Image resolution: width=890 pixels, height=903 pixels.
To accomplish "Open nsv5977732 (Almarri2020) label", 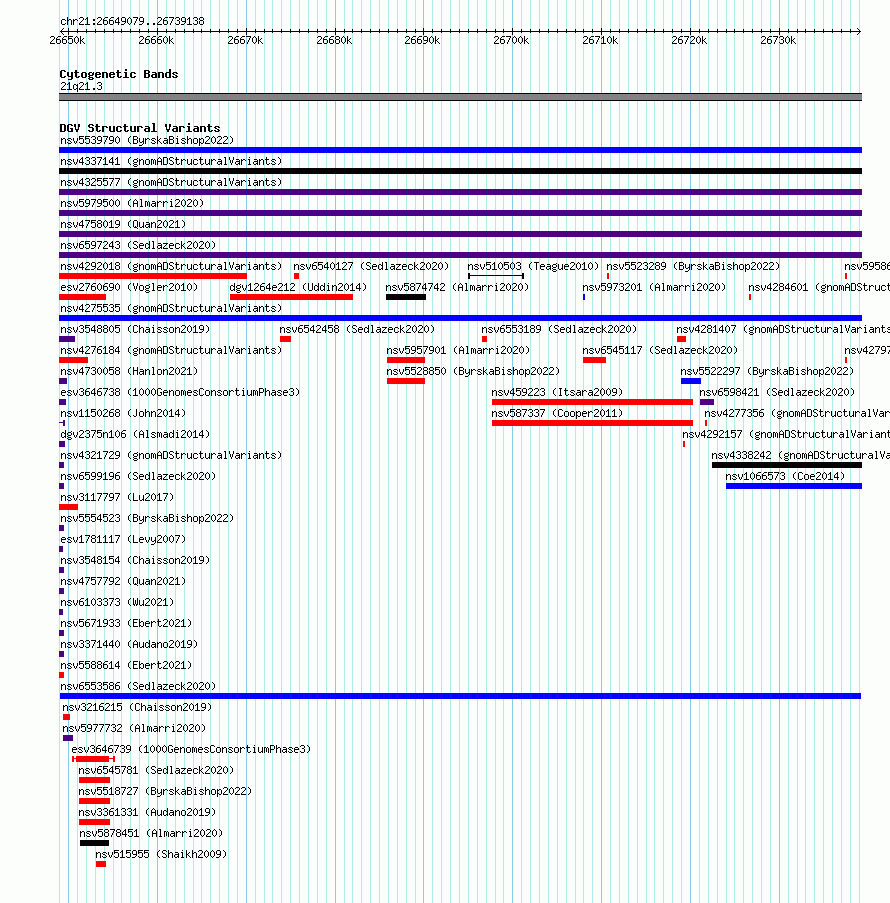I will 134,728.
